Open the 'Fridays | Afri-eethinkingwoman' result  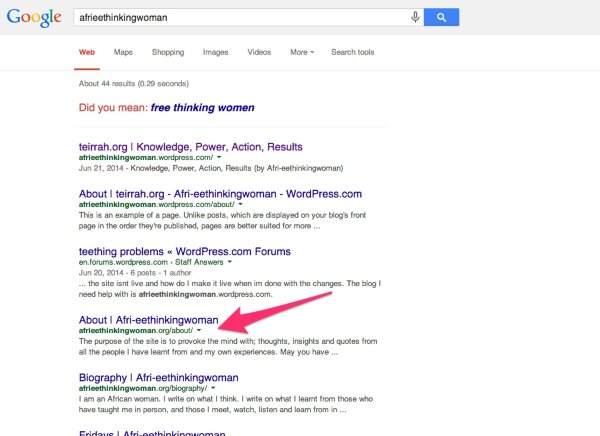[152, 433]
